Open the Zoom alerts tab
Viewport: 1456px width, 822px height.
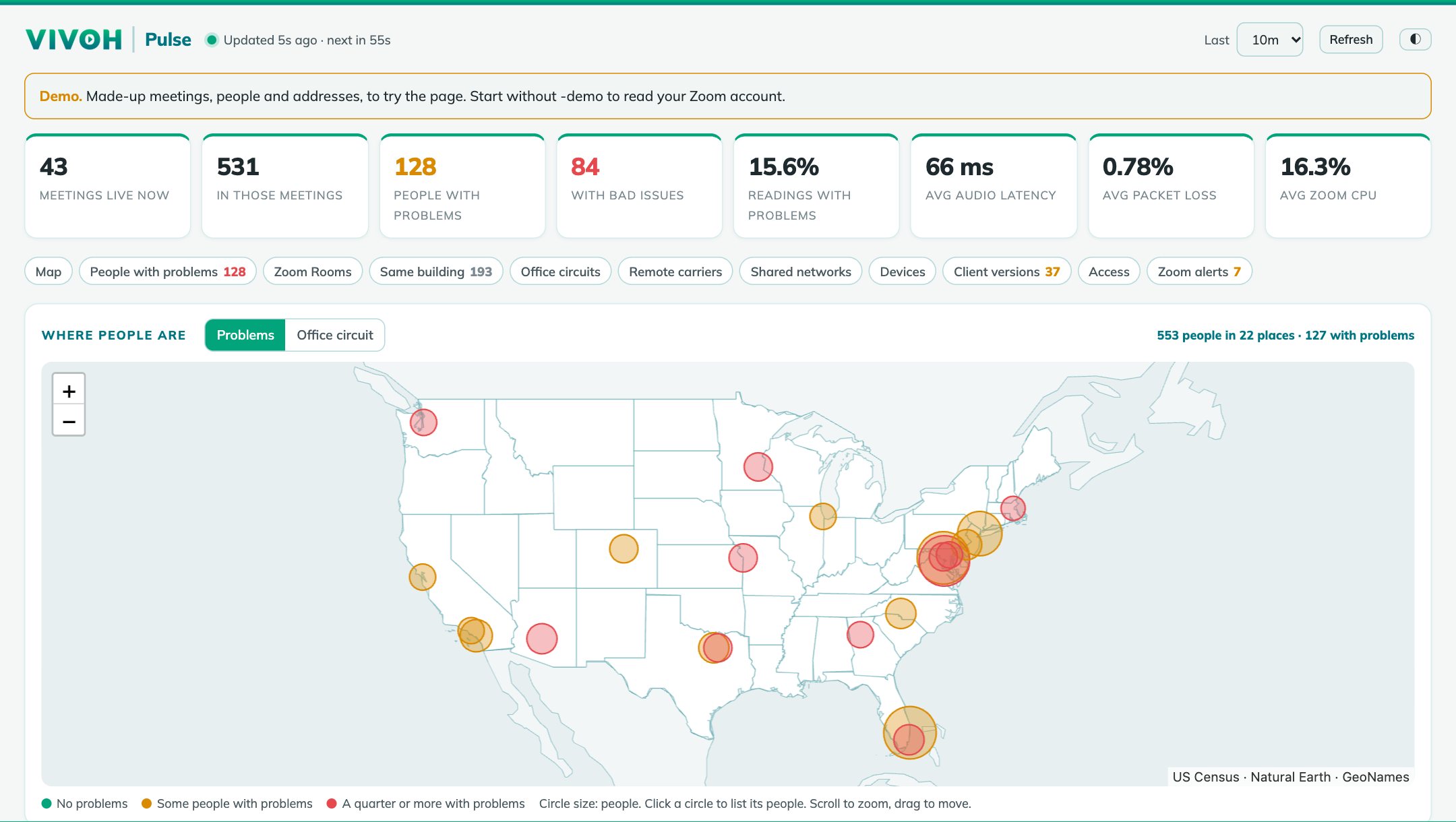(x=1199, y=272)
